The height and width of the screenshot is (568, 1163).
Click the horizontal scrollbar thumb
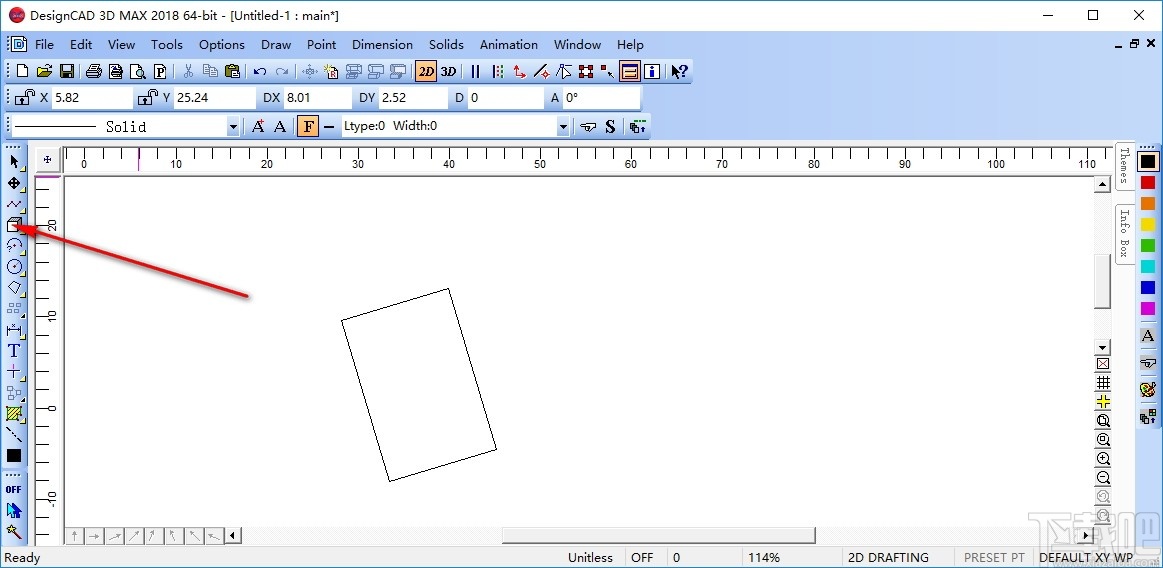659,535
